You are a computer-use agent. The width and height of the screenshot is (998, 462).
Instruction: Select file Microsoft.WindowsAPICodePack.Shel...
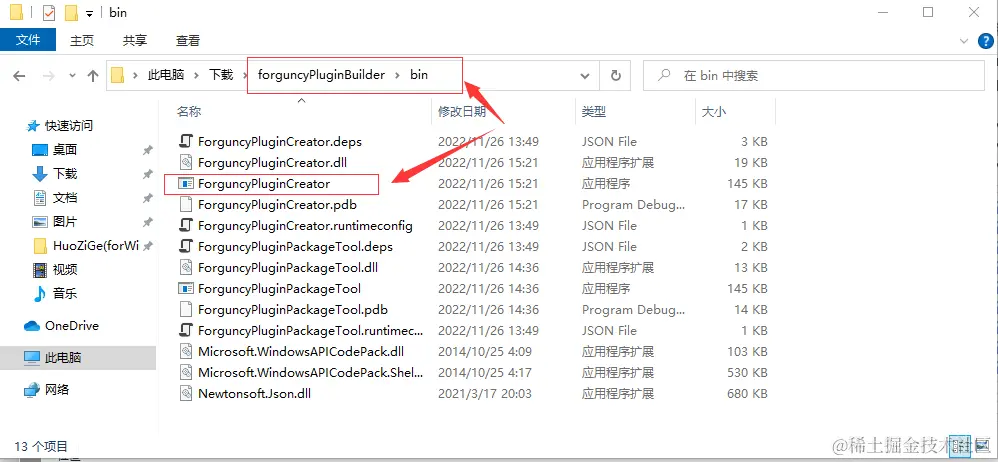pos(311,372)
